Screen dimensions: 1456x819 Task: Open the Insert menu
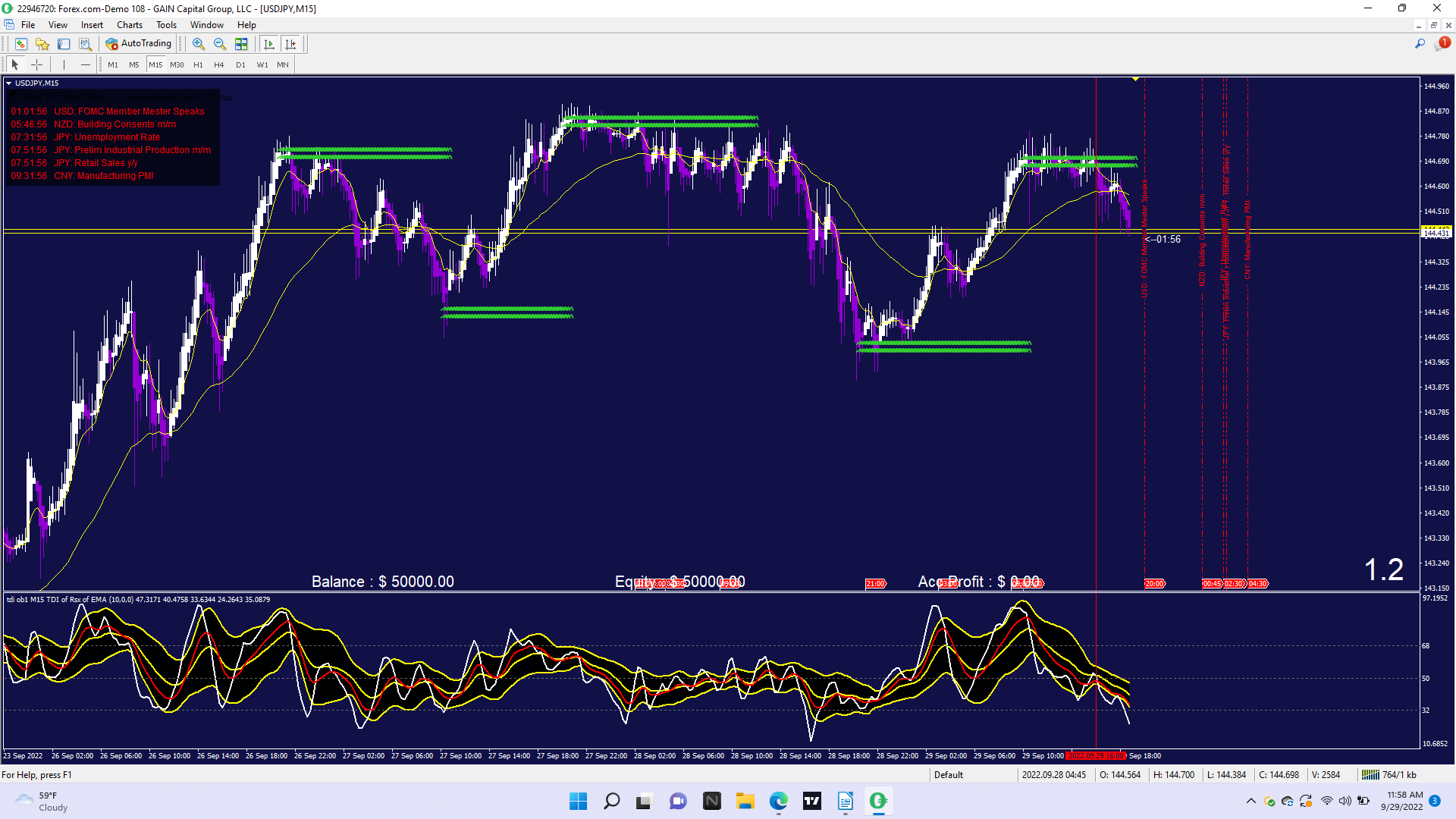[x=92, y=25]
